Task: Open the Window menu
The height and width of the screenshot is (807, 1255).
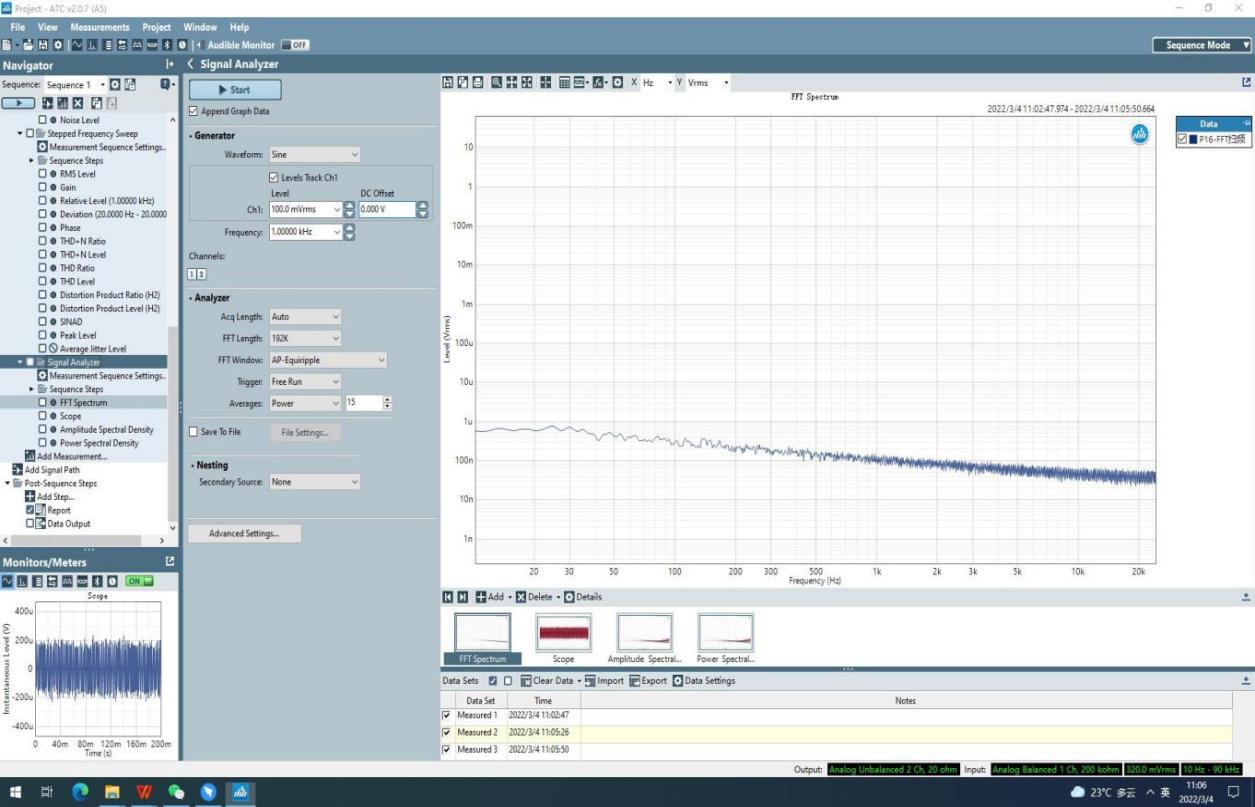Action: (201, 27)
